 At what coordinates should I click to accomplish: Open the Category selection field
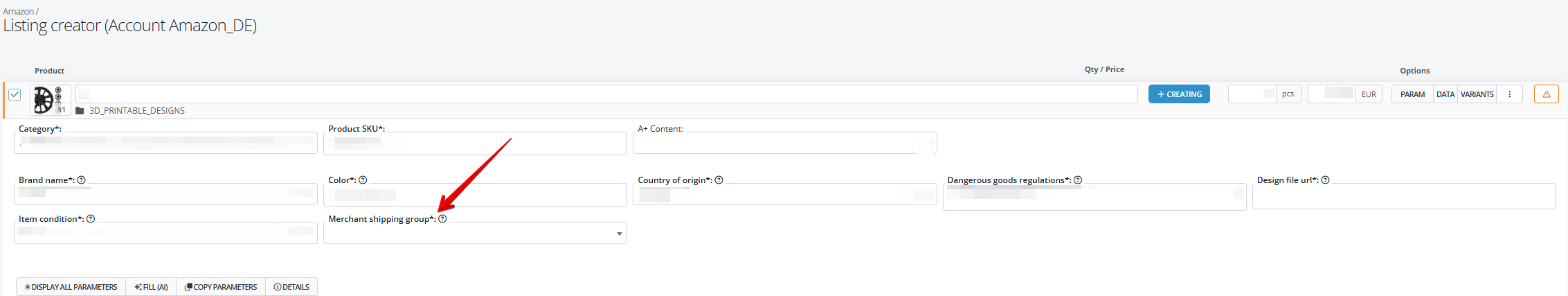coord(165,142)
